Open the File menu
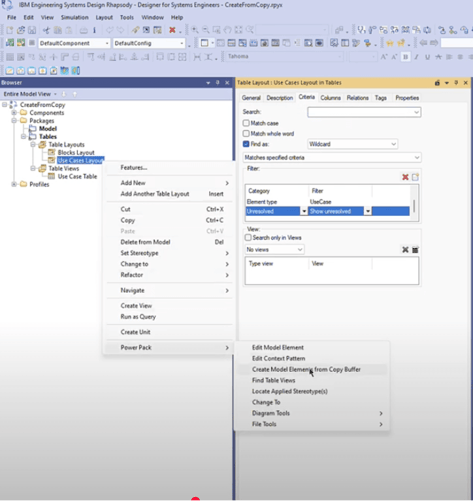 (x=12, y=17)
